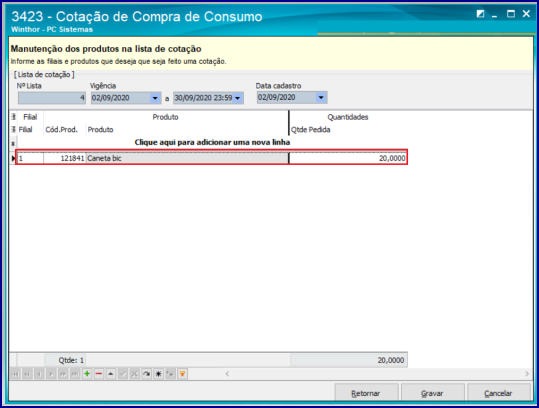
Task: Click the Gravar button
Action: tap(432, 393)
